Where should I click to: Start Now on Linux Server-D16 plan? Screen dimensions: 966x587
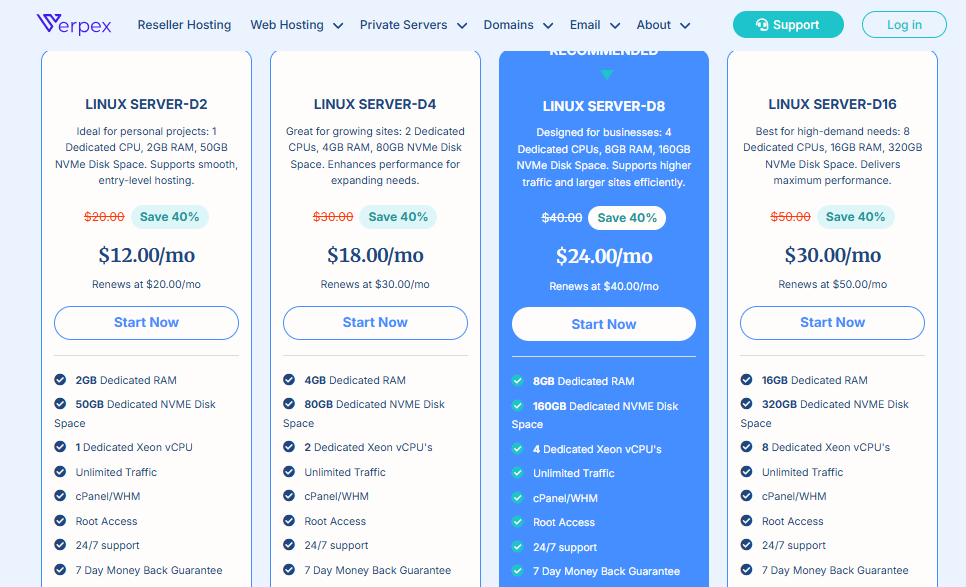[832, 323]
